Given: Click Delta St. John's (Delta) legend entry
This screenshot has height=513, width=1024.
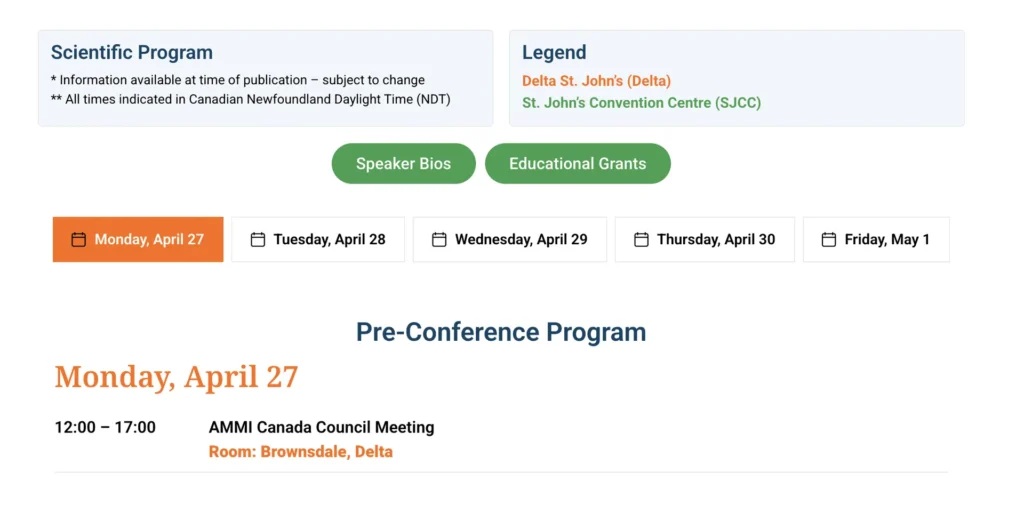Looking at the screenshot, I should pos(596,81).
